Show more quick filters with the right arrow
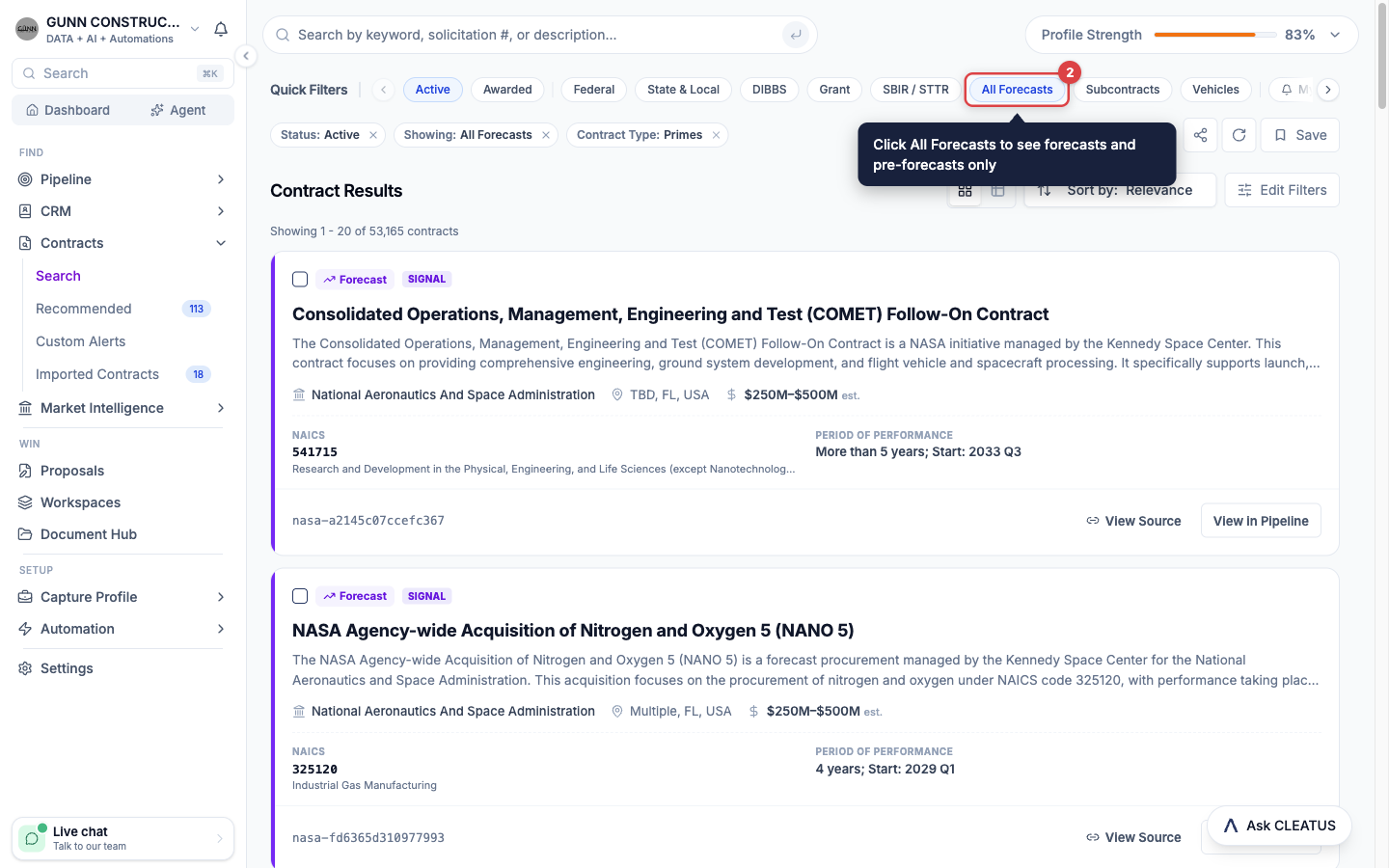 click(1328, 90)
